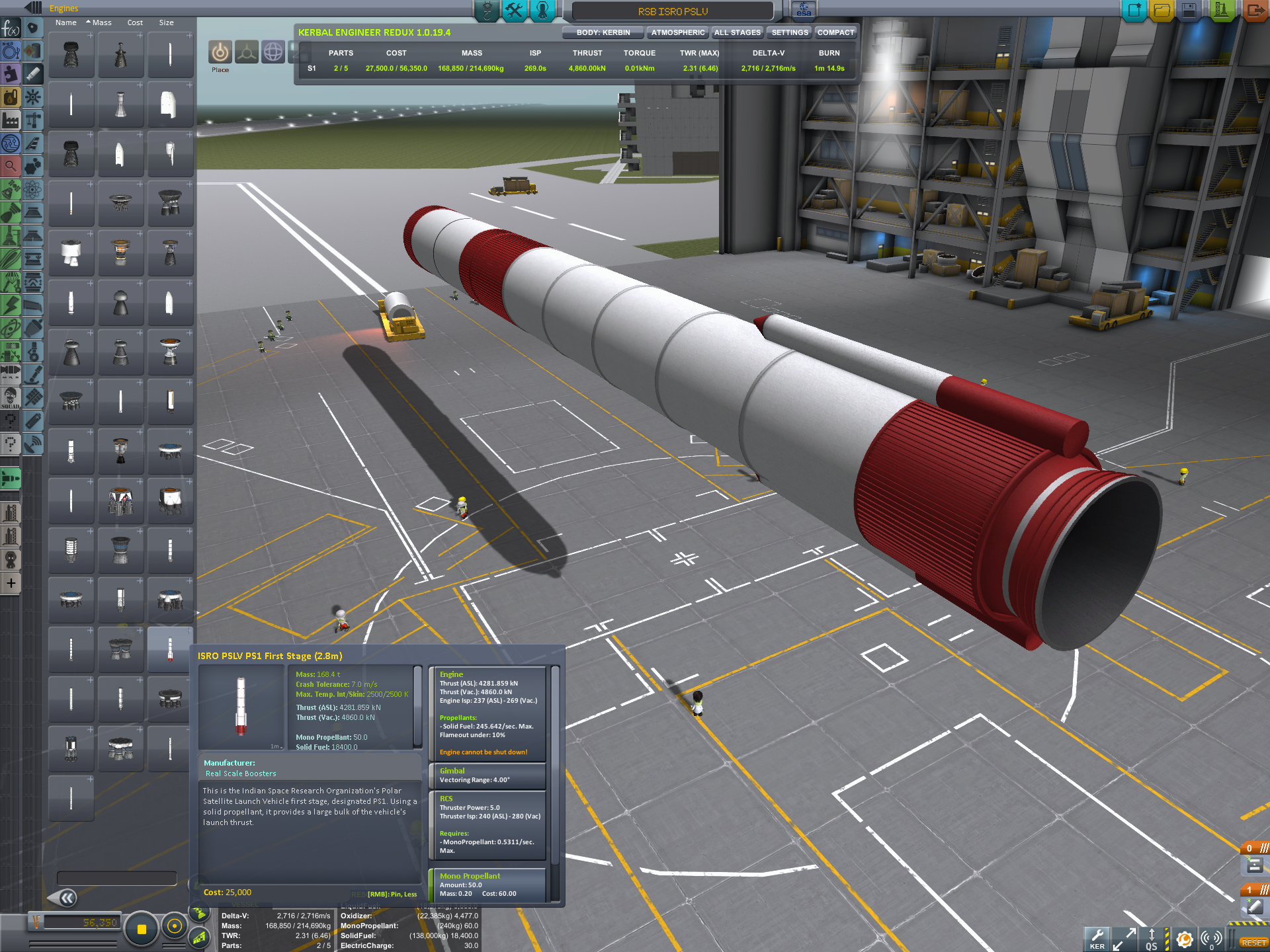Open the load vessel folder
The width and height of the screenshot is (1270, 952).
[1162, 11]
